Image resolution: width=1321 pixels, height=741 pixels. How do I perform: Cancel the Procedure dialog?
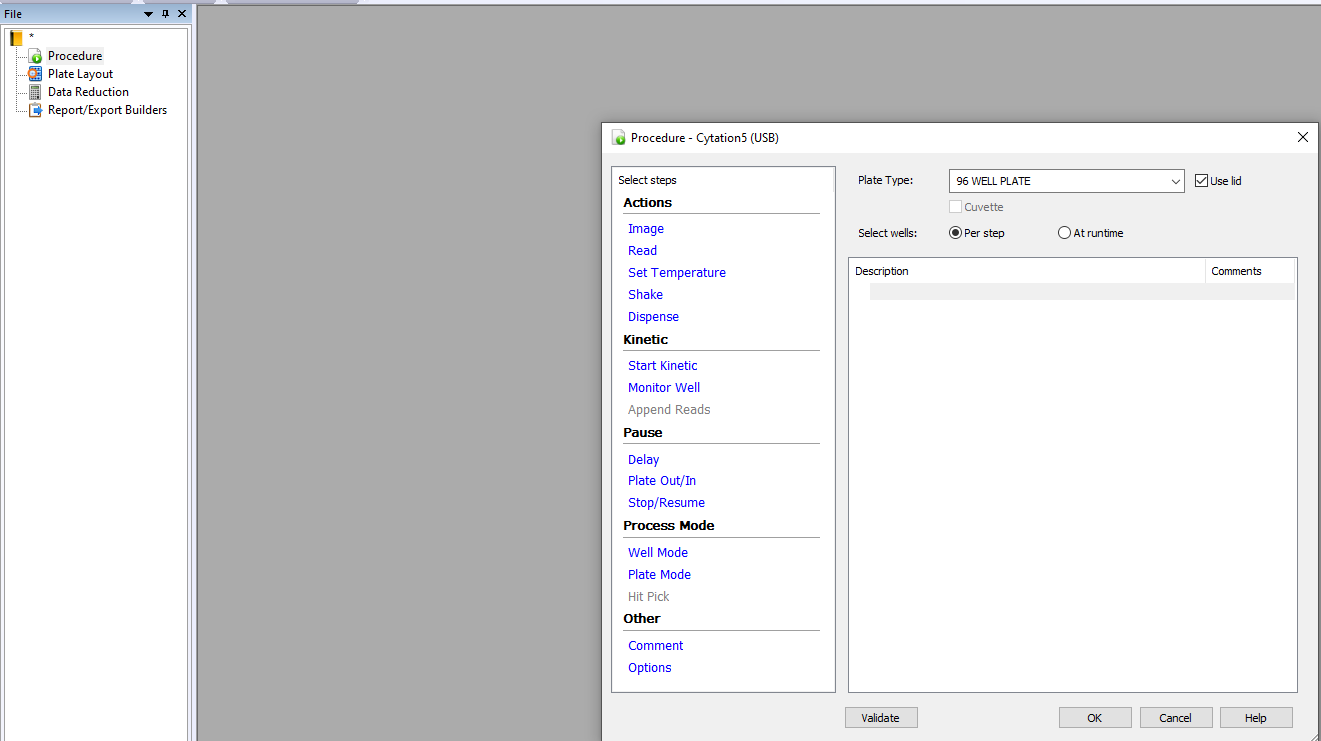coord(1176,718)
